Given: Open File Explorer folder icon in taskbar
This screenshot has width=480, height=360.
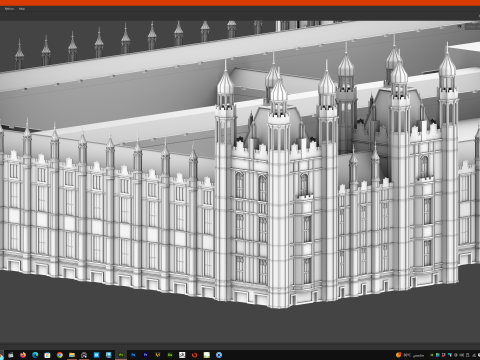Looking at the screenshot, I should 72,355.
